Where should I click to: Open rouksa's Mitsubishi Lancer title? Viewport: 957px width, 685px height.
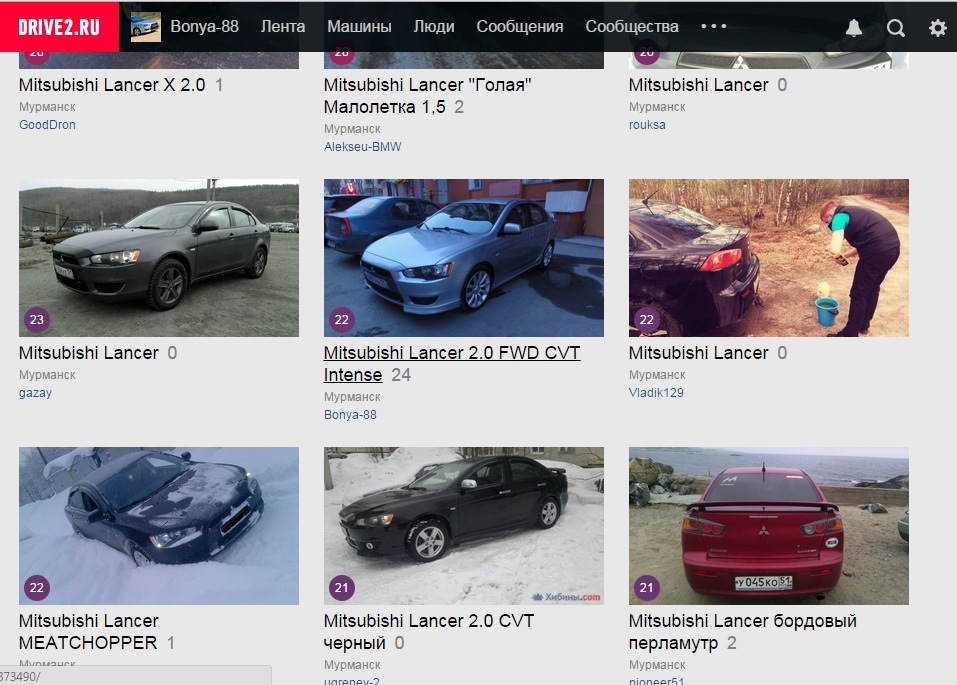pyautogui.click(x=698, y=85)
